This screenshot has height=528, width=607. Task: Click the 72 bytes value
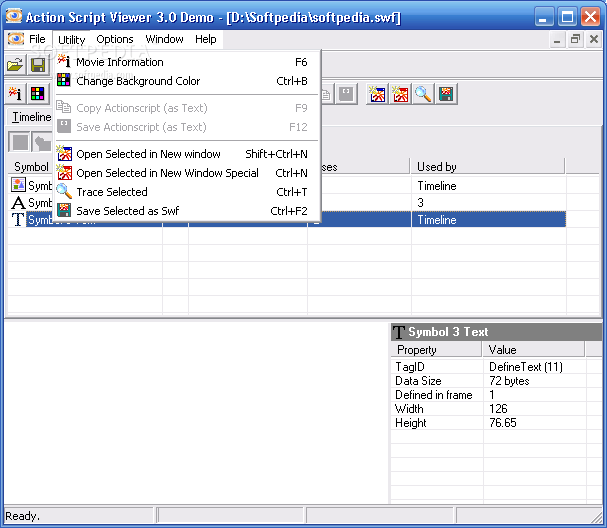509,381
